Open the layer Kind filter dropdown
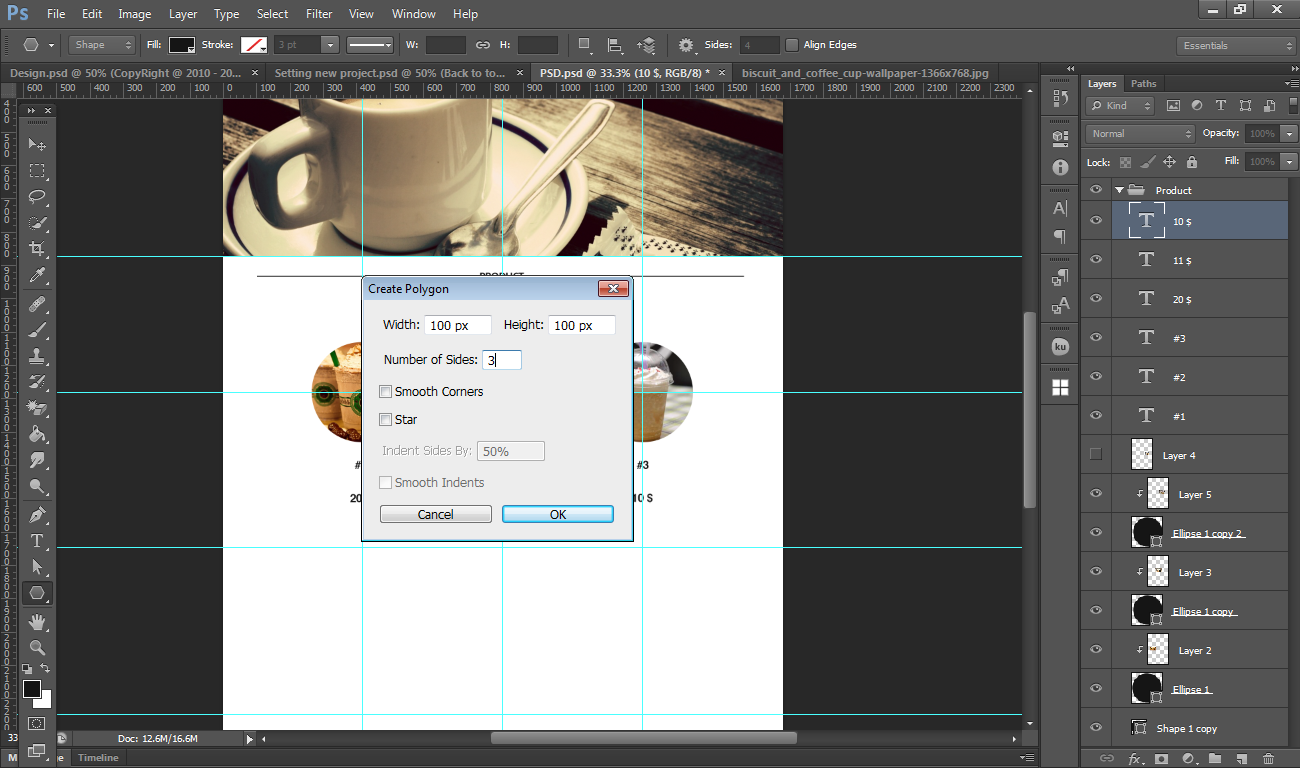Image resolution: width=1300 pixels, height=768 pixels. [1121, 105]
